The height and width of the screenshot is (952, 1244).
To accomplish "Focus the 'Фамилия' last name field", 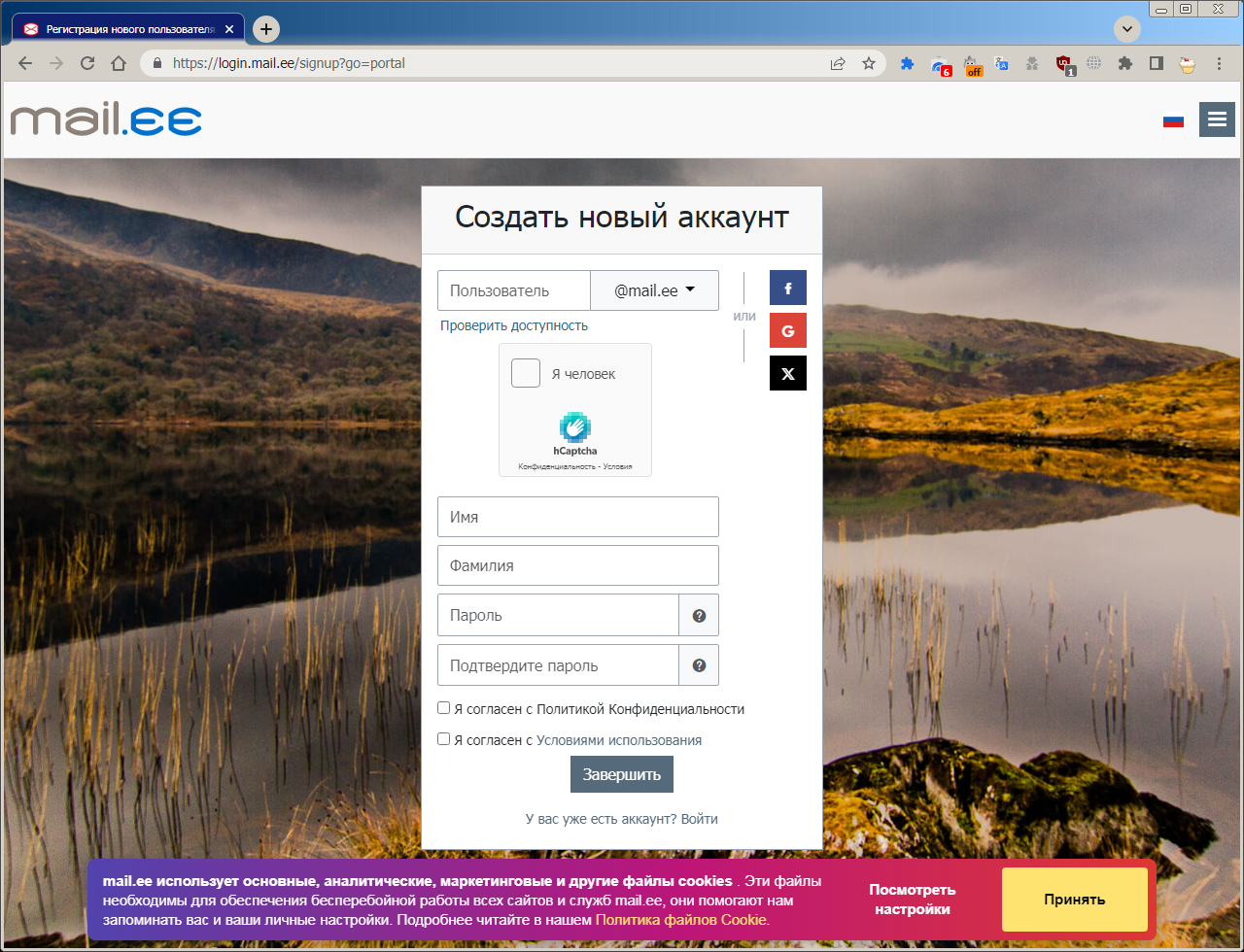I will click(x=578, y=565).
